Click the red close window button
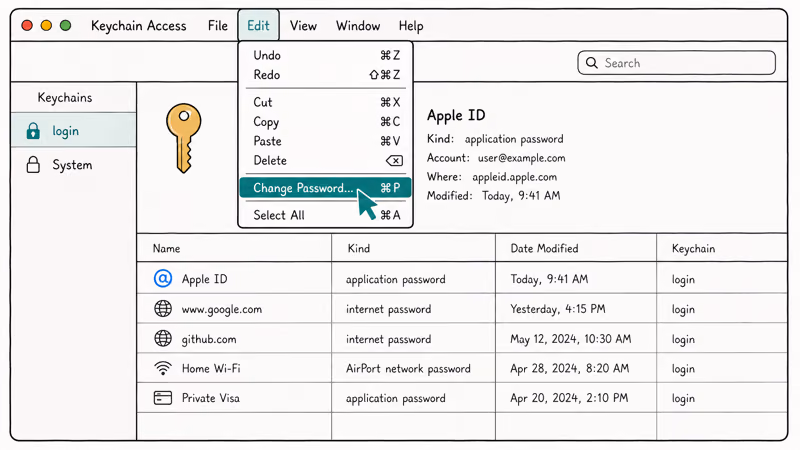Image resolution: width=800 pixels, height=450 pixels. click(27, 25)
